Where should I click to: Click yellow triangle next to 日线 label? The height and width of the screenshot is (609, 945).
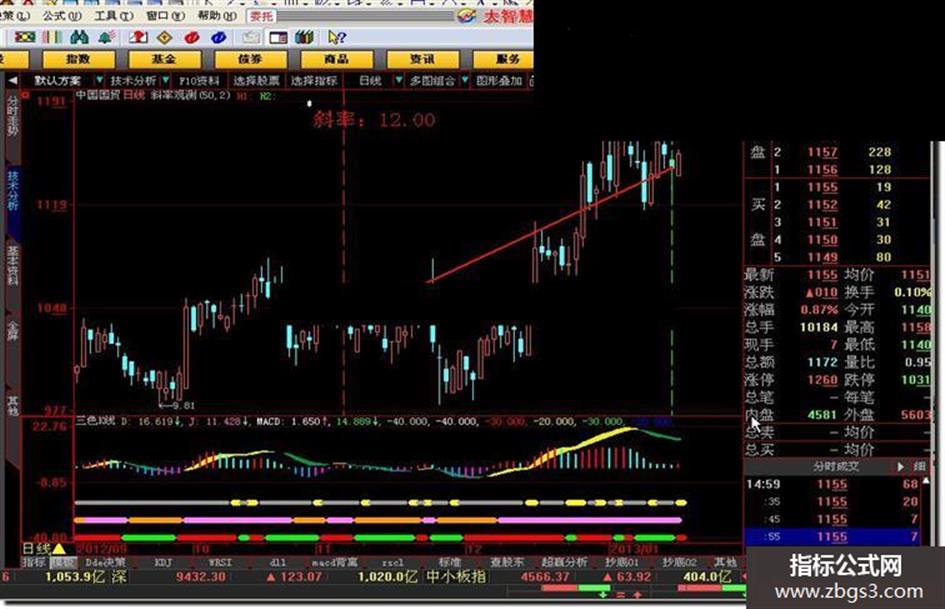click(x=59, y=549)
